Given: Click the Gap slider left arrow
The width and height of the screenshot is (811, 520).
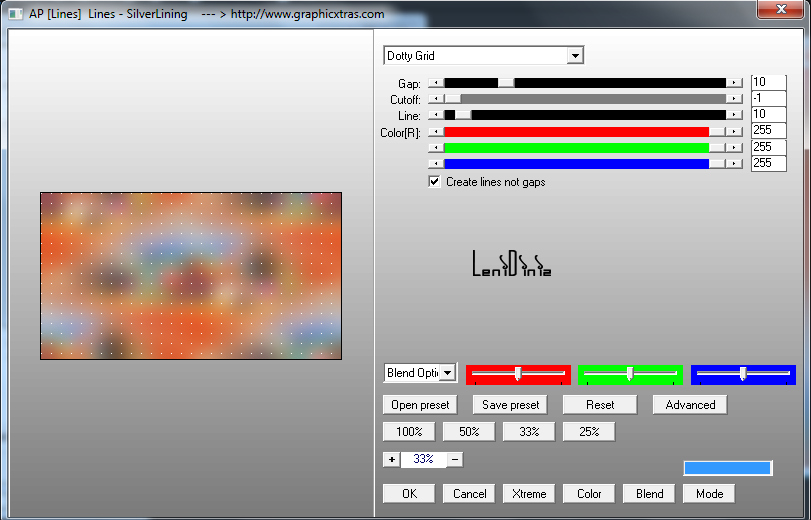Looking at the screenshot, I should tap(435, 83).
